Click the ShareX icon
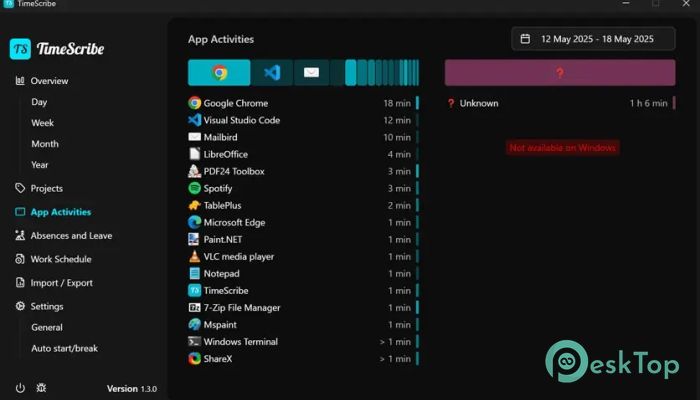This screenshot has height=400, width=700. (194, 358)
